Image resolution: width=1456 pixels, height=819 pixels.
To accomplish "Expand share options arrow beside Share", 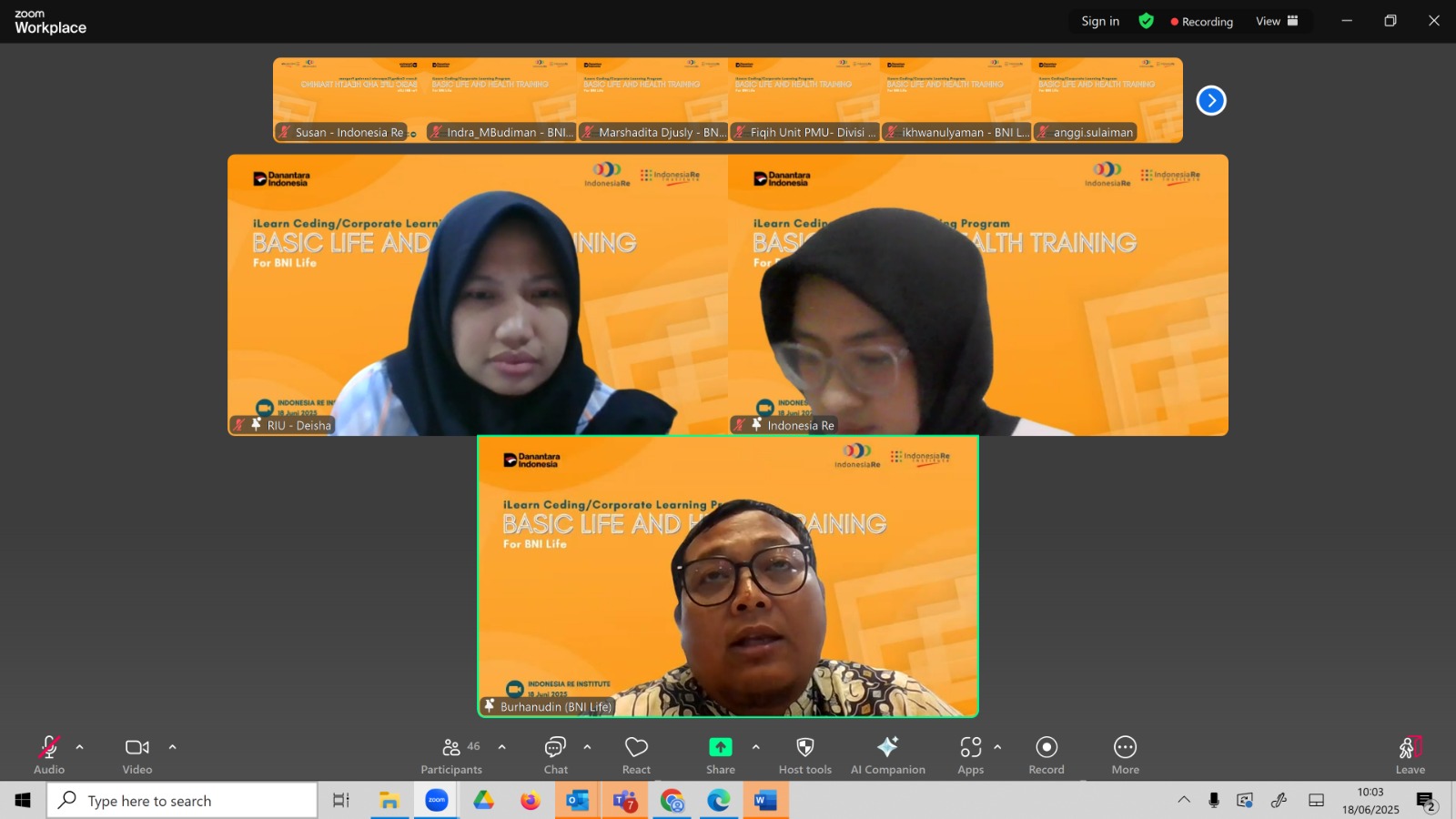I will (755, 747).
